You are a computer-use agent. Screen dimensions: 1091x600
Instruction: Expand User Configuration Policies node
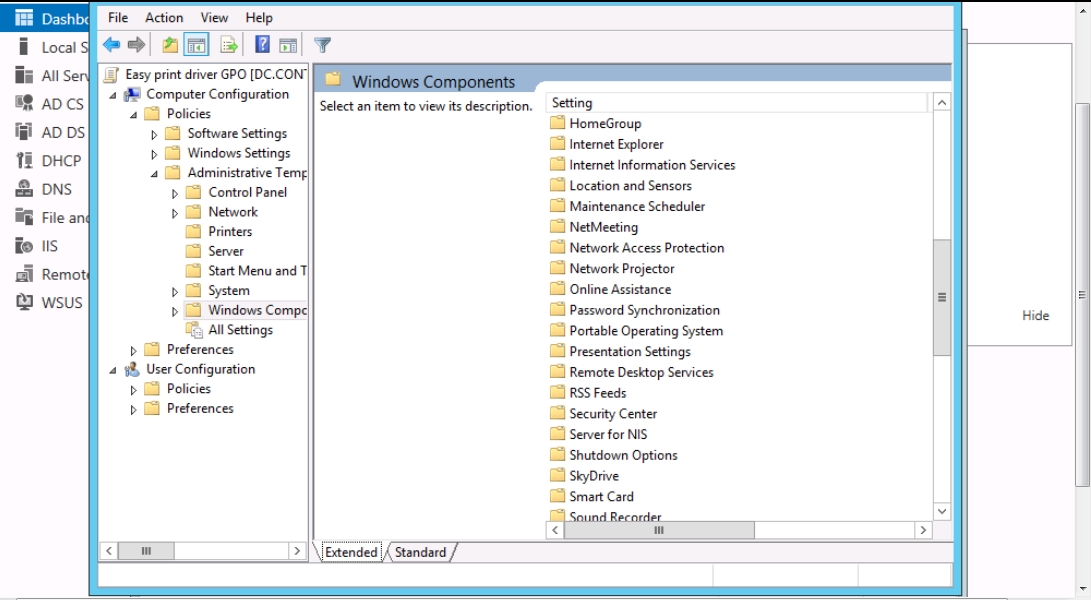134,389
